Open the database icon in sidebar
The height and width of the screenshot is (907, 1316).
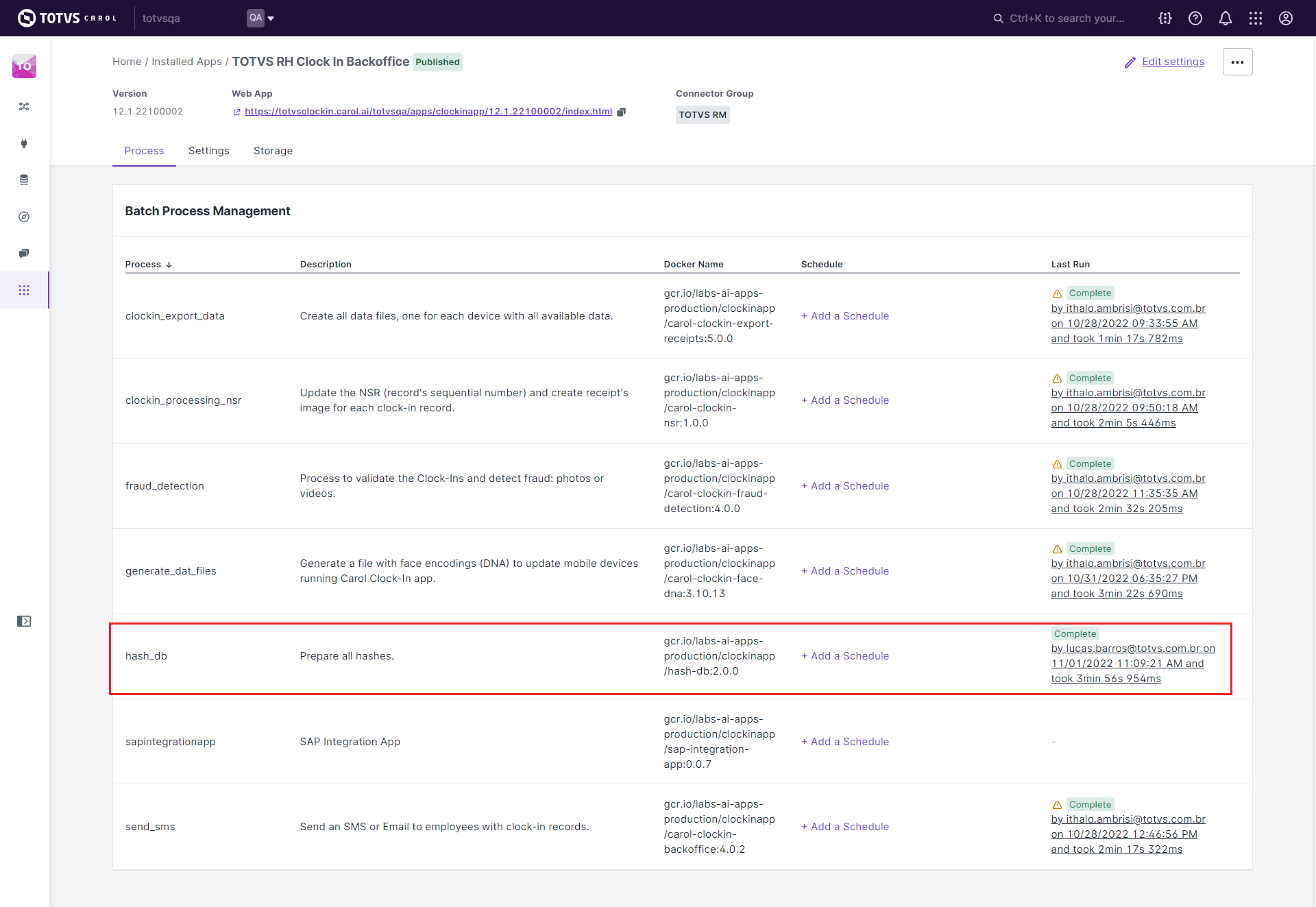(x=24, y=180)
